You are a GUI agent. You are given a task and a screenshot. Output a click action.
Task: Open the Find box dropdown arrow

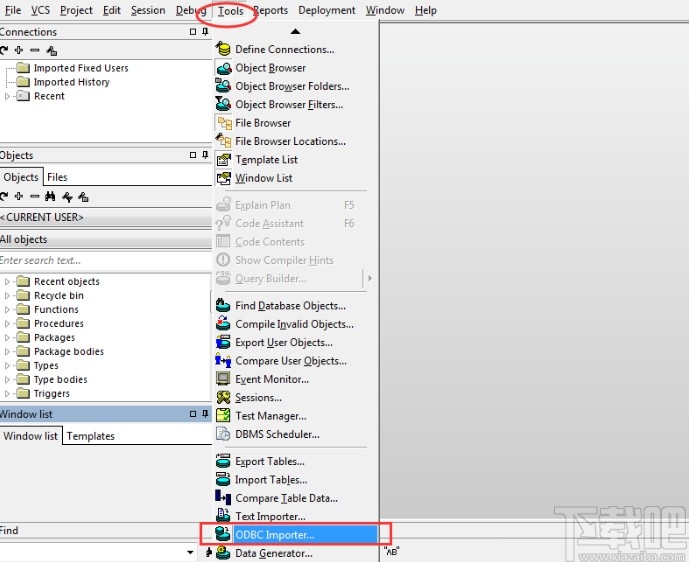tap(190, 552)
